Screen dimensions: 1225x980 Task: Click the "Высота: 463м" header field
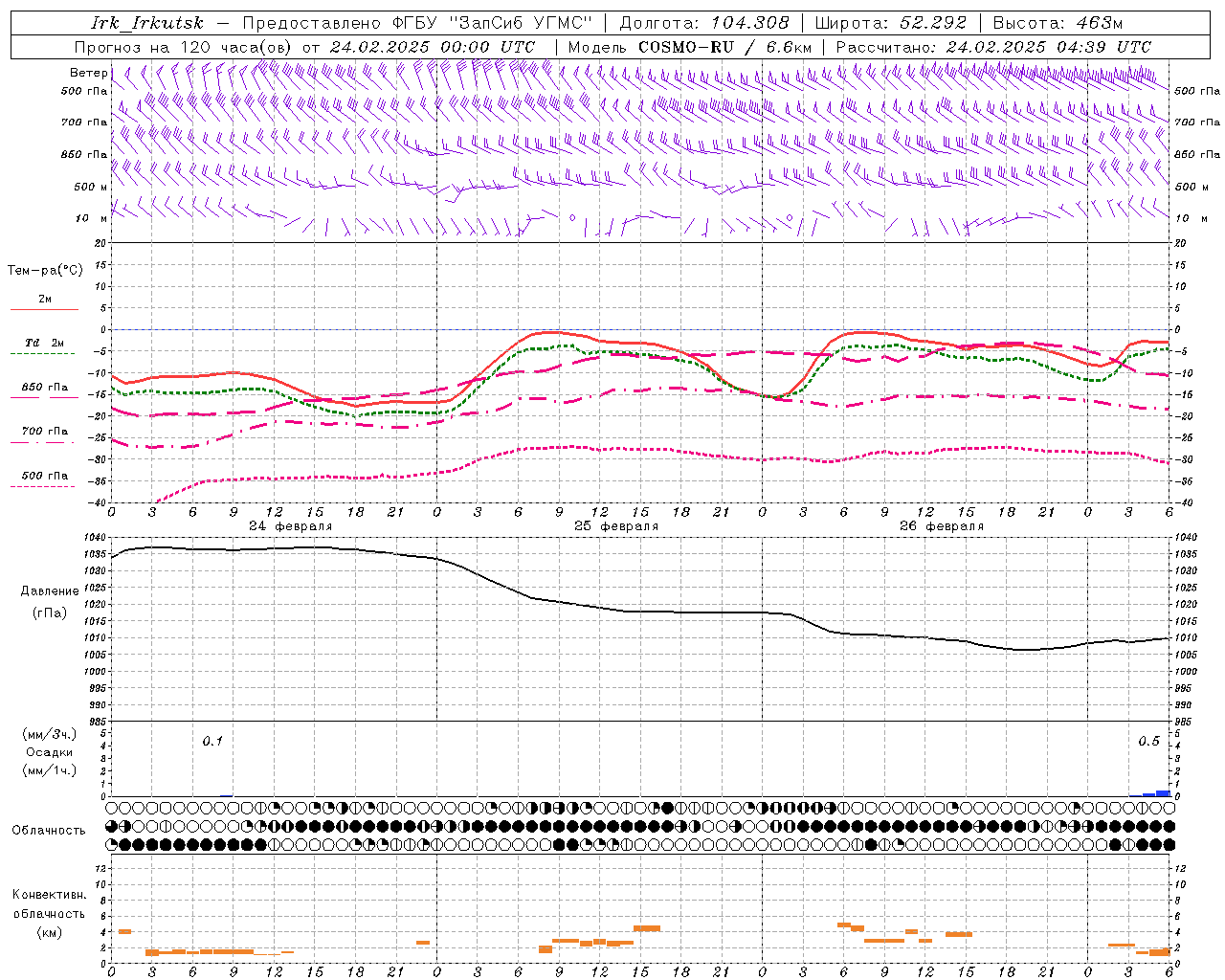[1058, 23]
